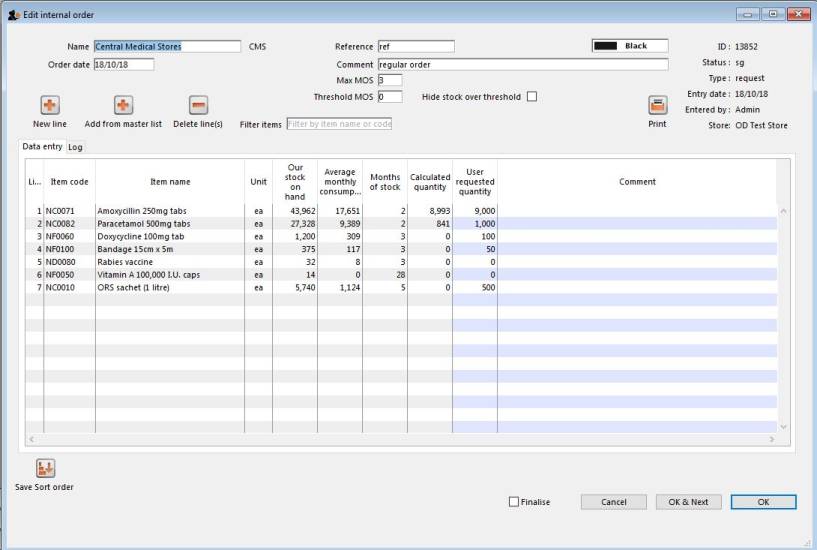Sort by Item name column header
The height and width of the screenshot is (550, 817).
170,182
